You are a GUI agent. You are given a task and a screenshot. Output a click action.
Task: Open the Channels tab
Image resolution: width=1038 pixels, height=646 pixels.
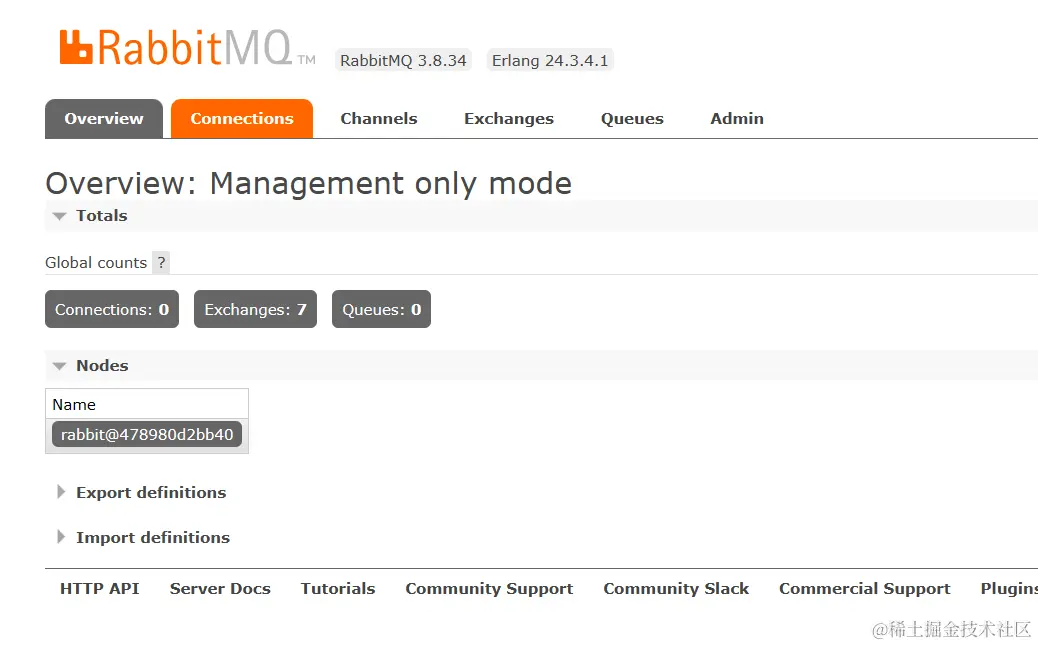tap(379, 118)
